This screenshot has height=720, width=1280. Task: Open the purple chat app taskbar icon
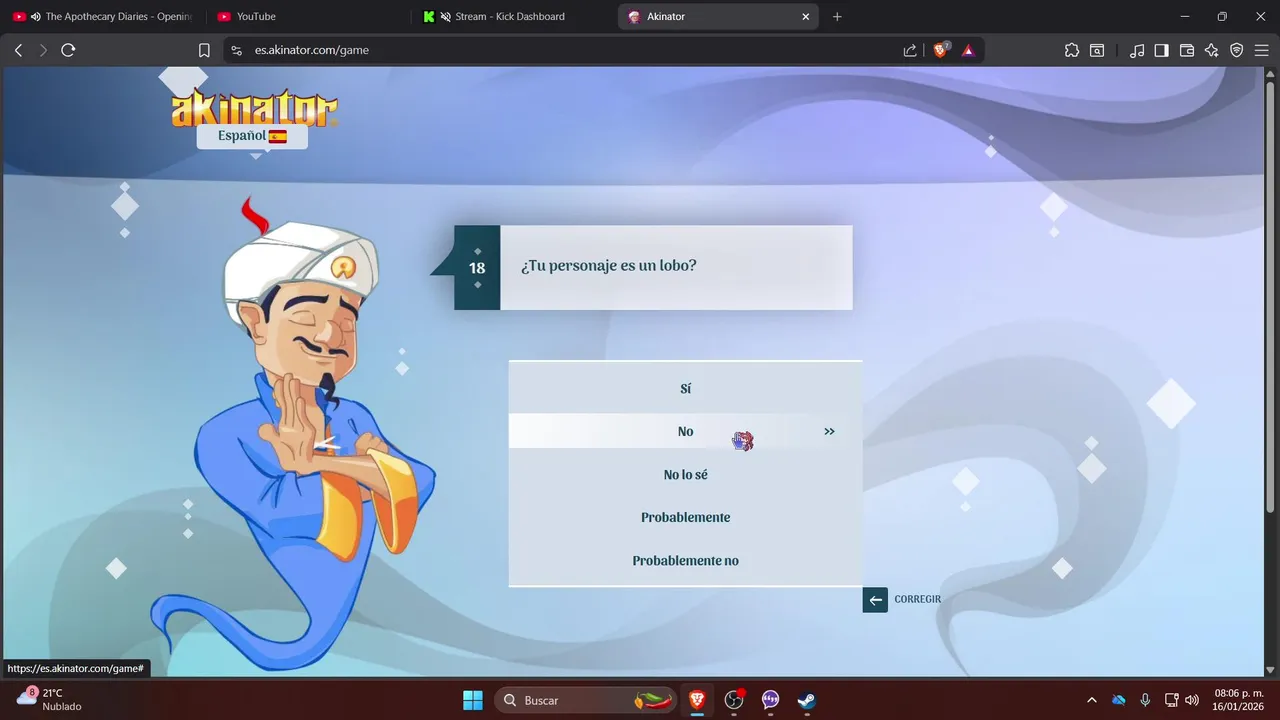770,700
